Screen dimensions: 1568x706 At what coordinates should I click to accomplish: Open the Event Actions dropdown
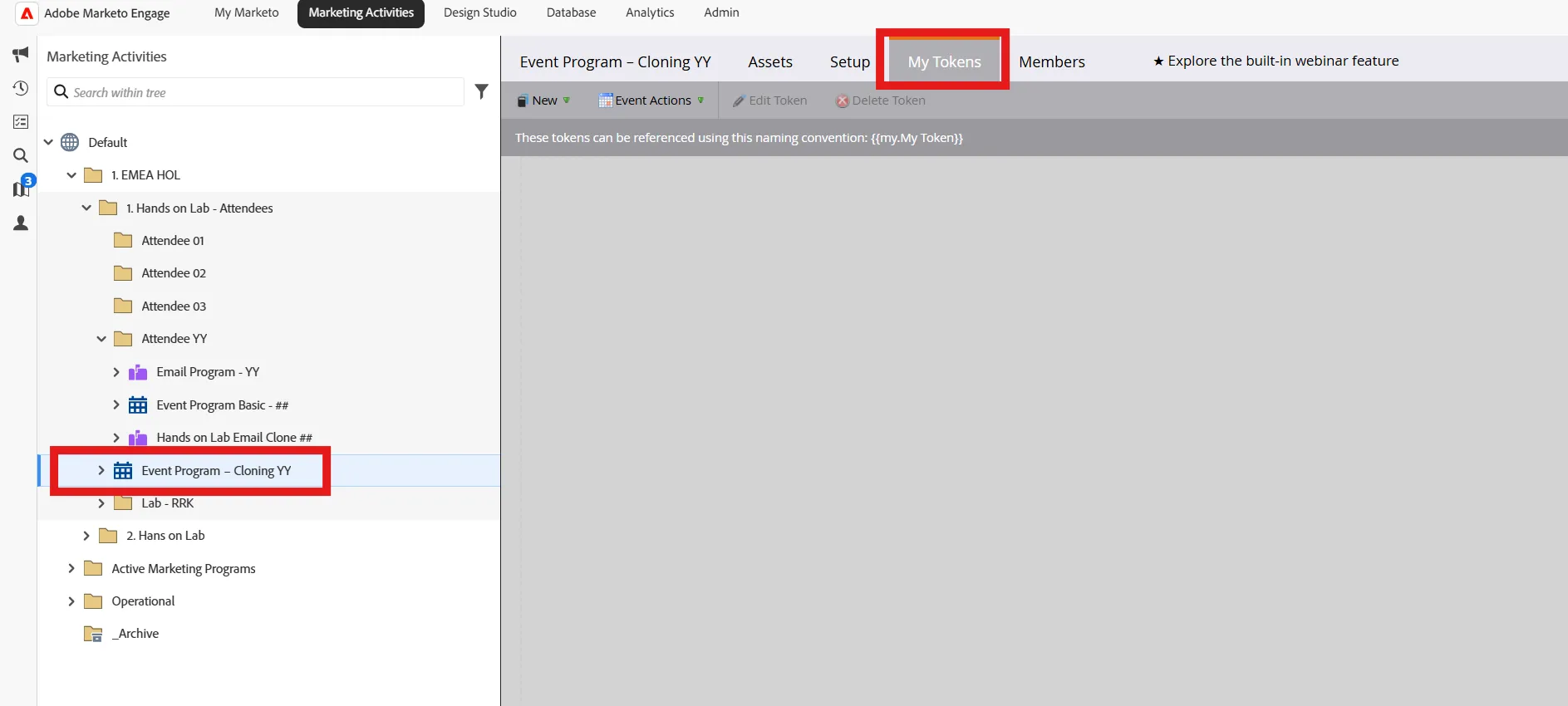coord(652,101)
